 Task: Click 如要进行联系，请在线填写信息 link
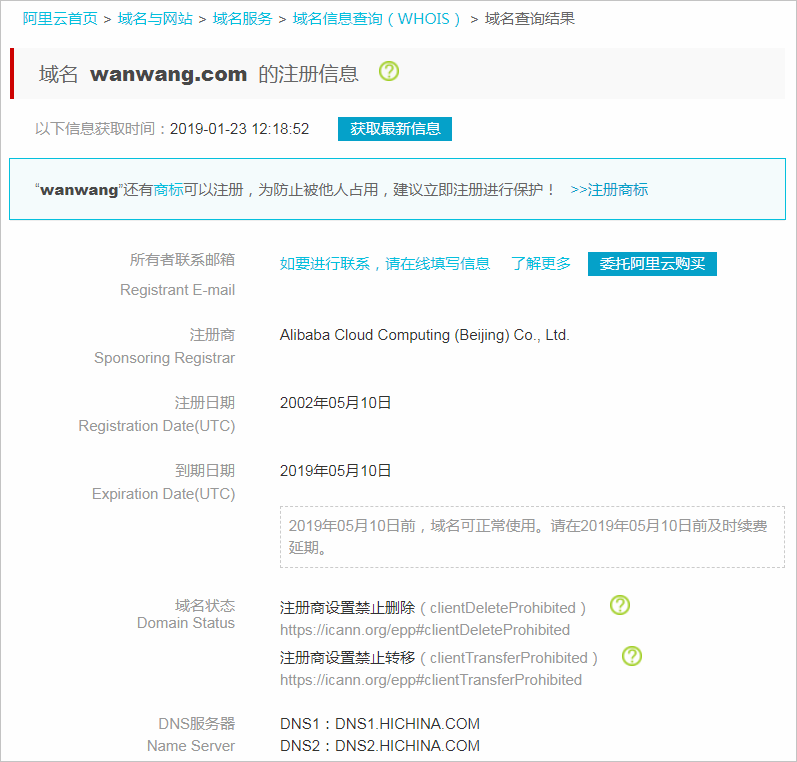point(385,263)
